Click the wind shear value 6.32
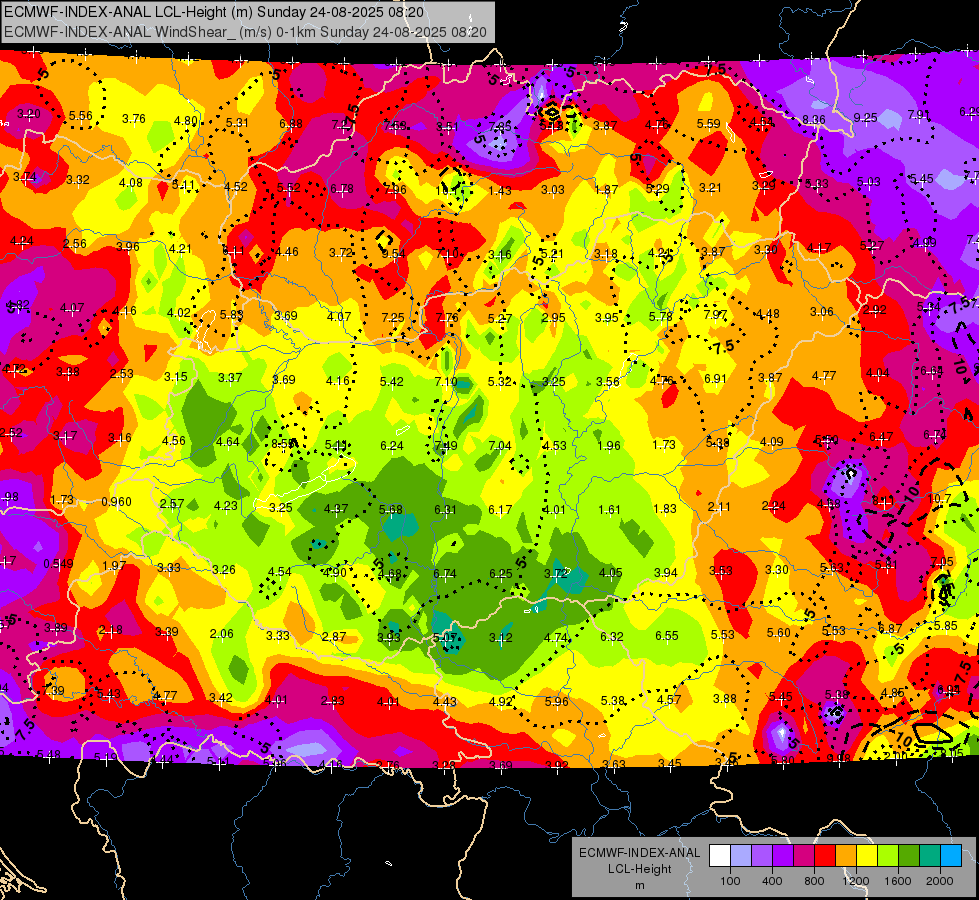 pyautogui.click(x=611, y=636)
